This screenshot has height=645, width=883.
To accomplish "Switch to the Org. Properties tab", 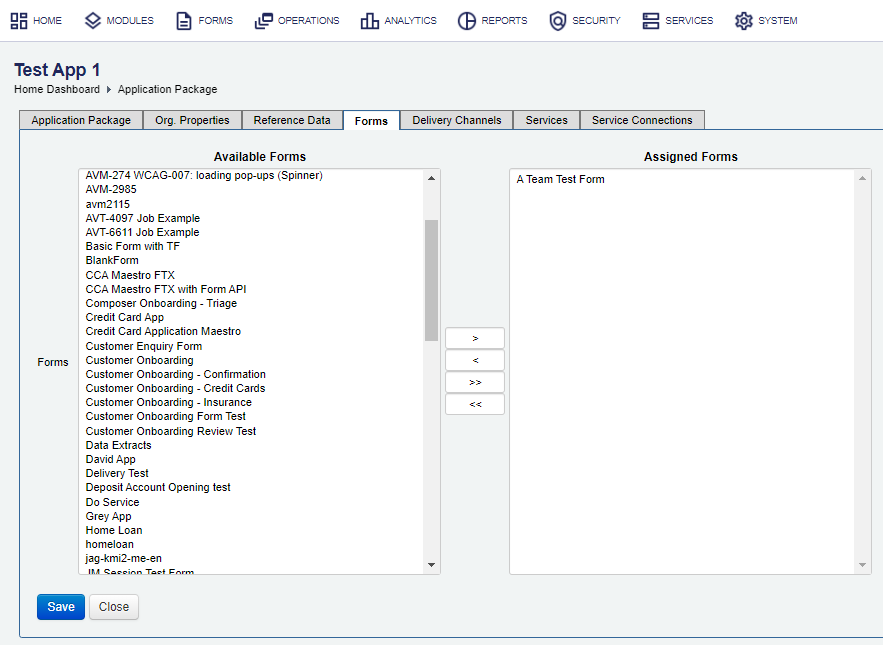I will tap(192, 120).
